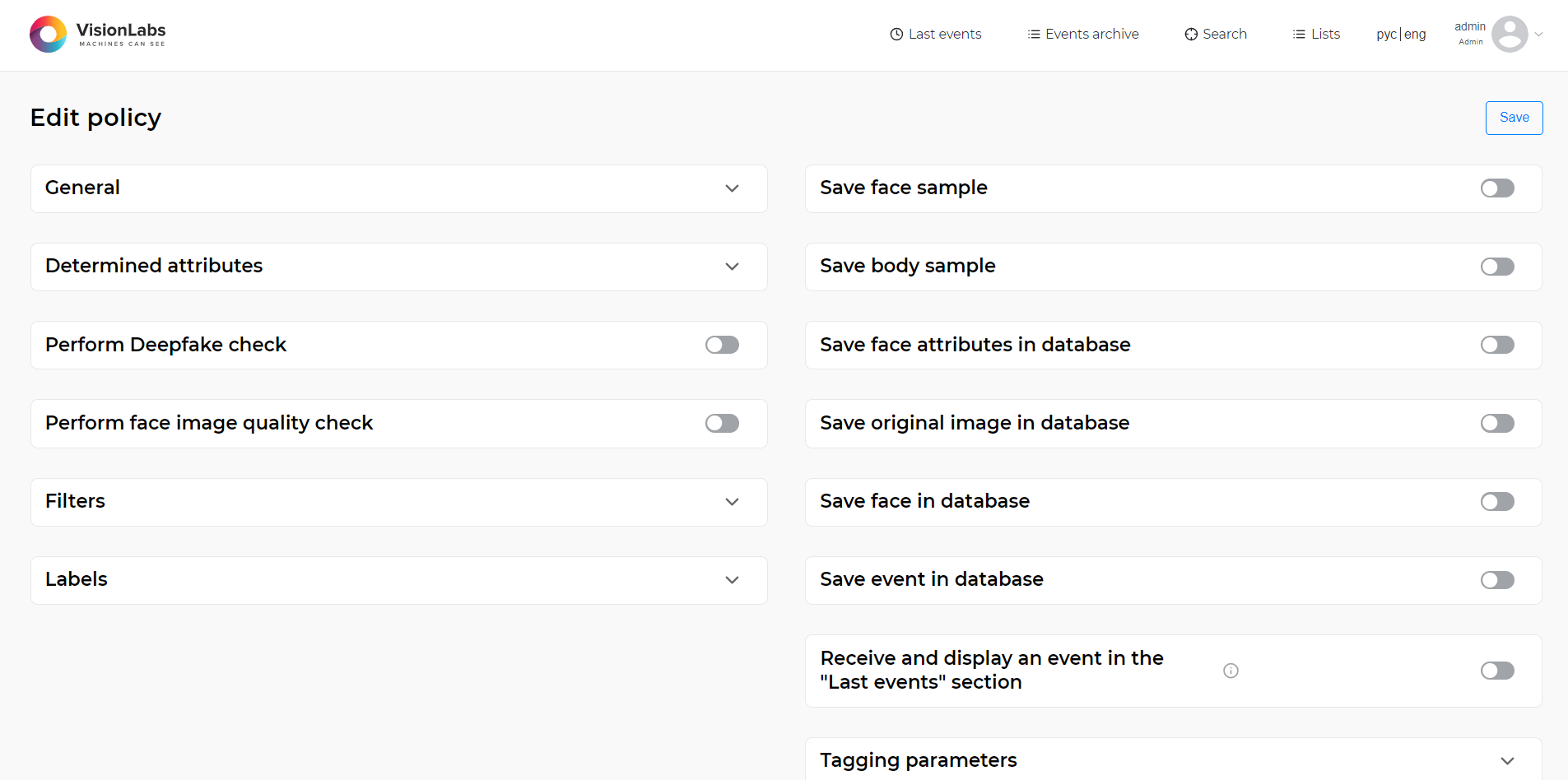The image size is (1568, 780).
Task: Click the clock icon beside Last events
Action: [x=896, y=35]
